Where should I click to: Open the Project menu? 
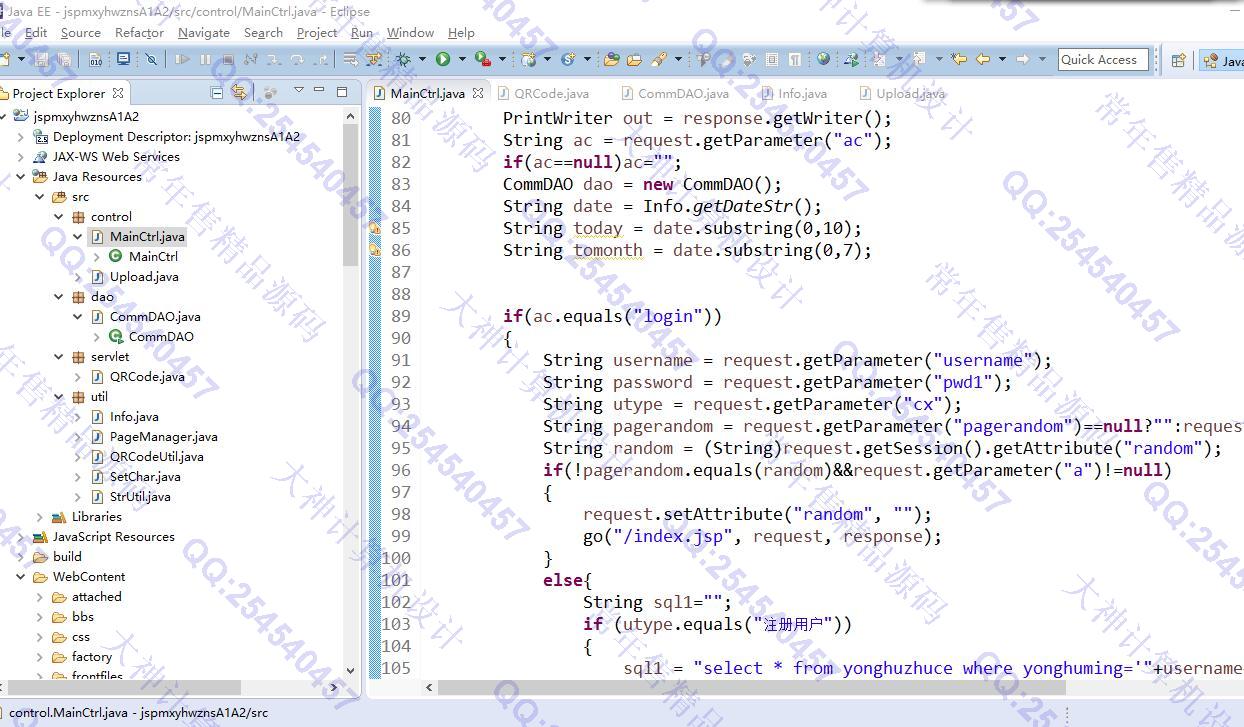click(x=317, y=32)
